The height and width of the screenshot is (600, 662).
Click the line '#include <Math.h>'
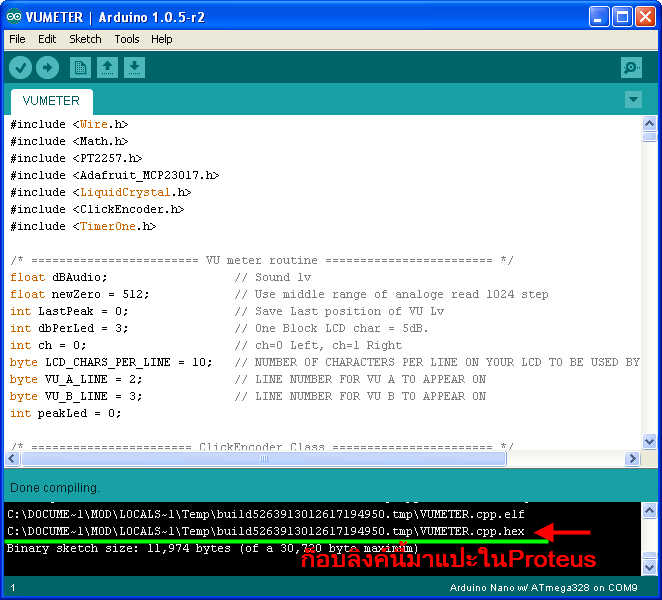tap(69, 141)
